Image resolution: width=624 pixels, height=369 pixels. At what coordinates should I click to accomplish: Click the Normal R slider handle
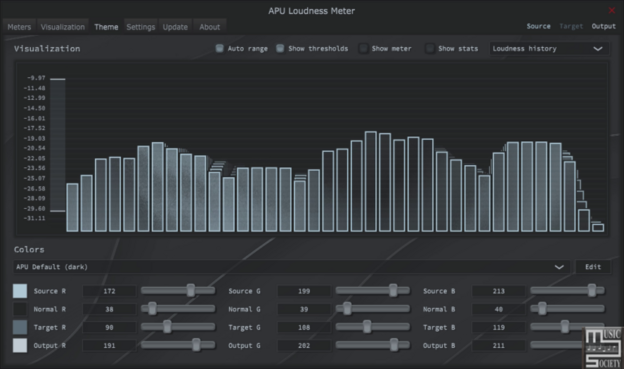click(152, 308)
